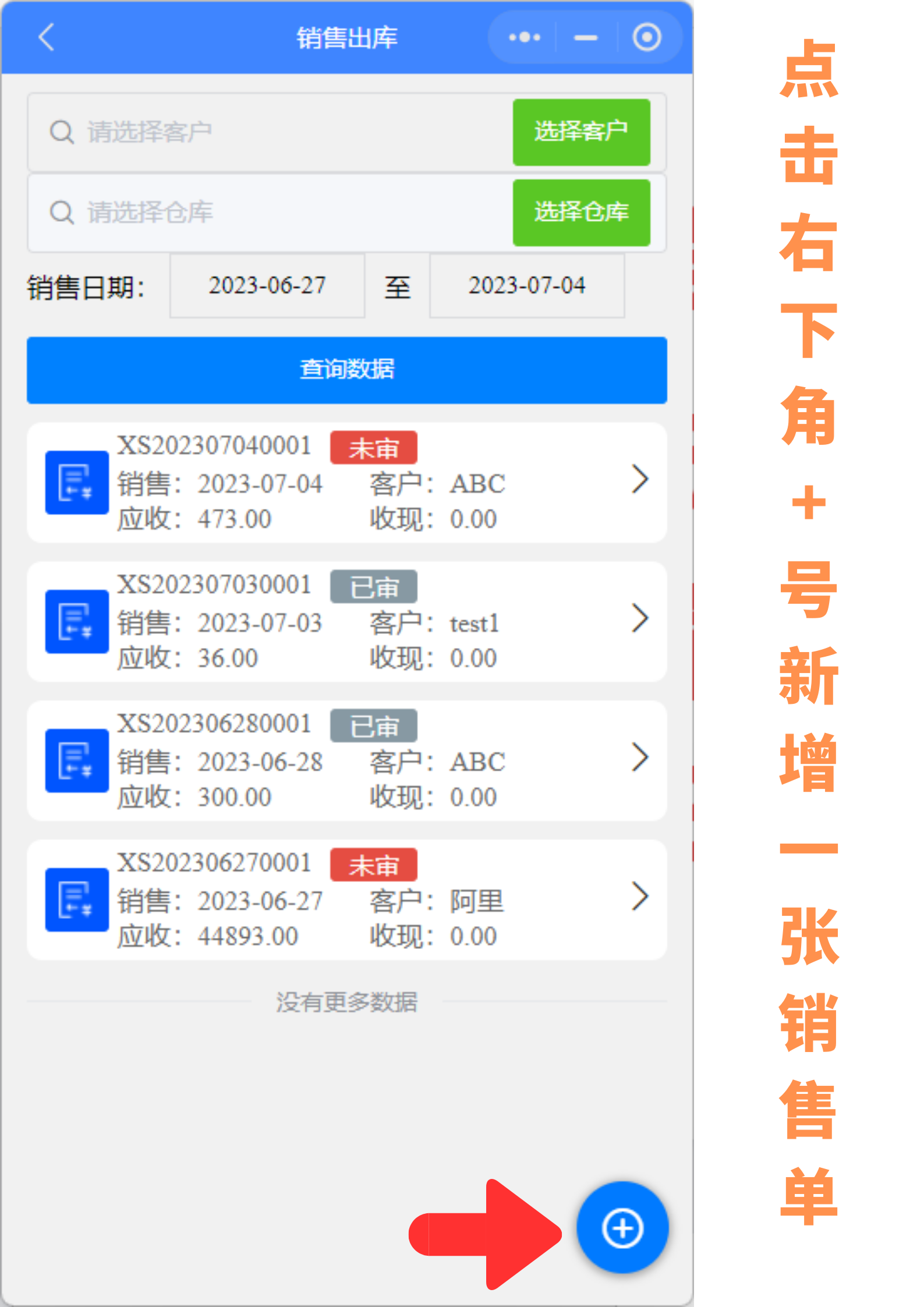This screenshot has width=924, height=1307.
Task: Click customer name test1
Action: [x=475, y=624]
